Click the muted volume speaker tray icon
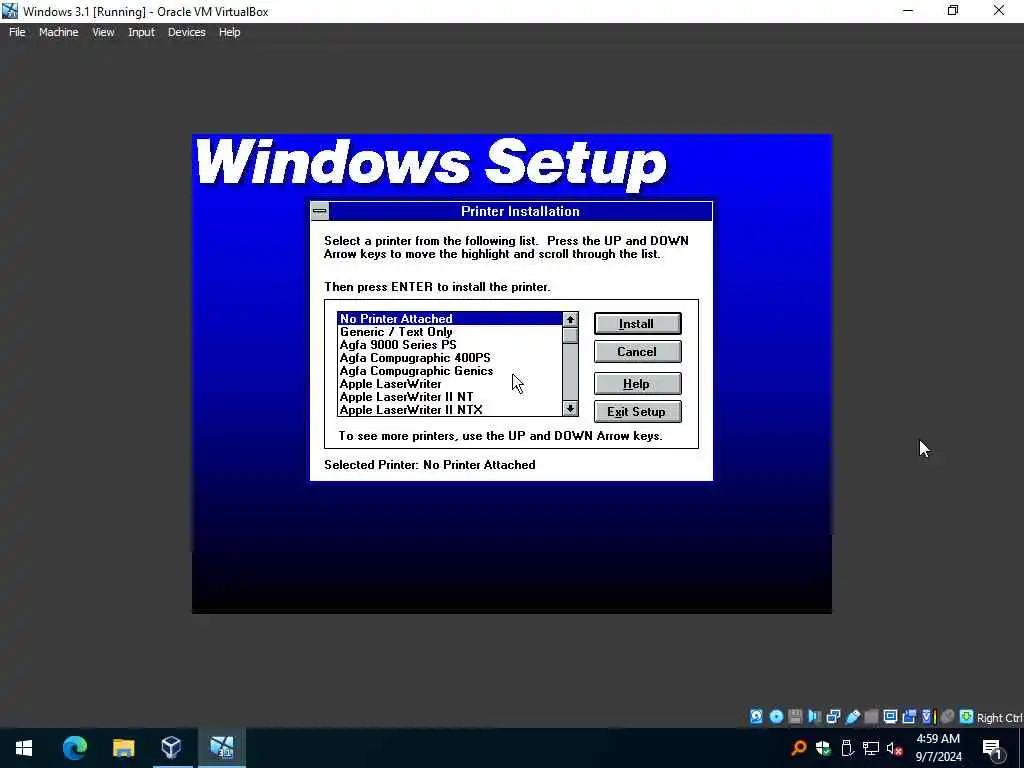The image size is (1024, 768). point(894,748)
